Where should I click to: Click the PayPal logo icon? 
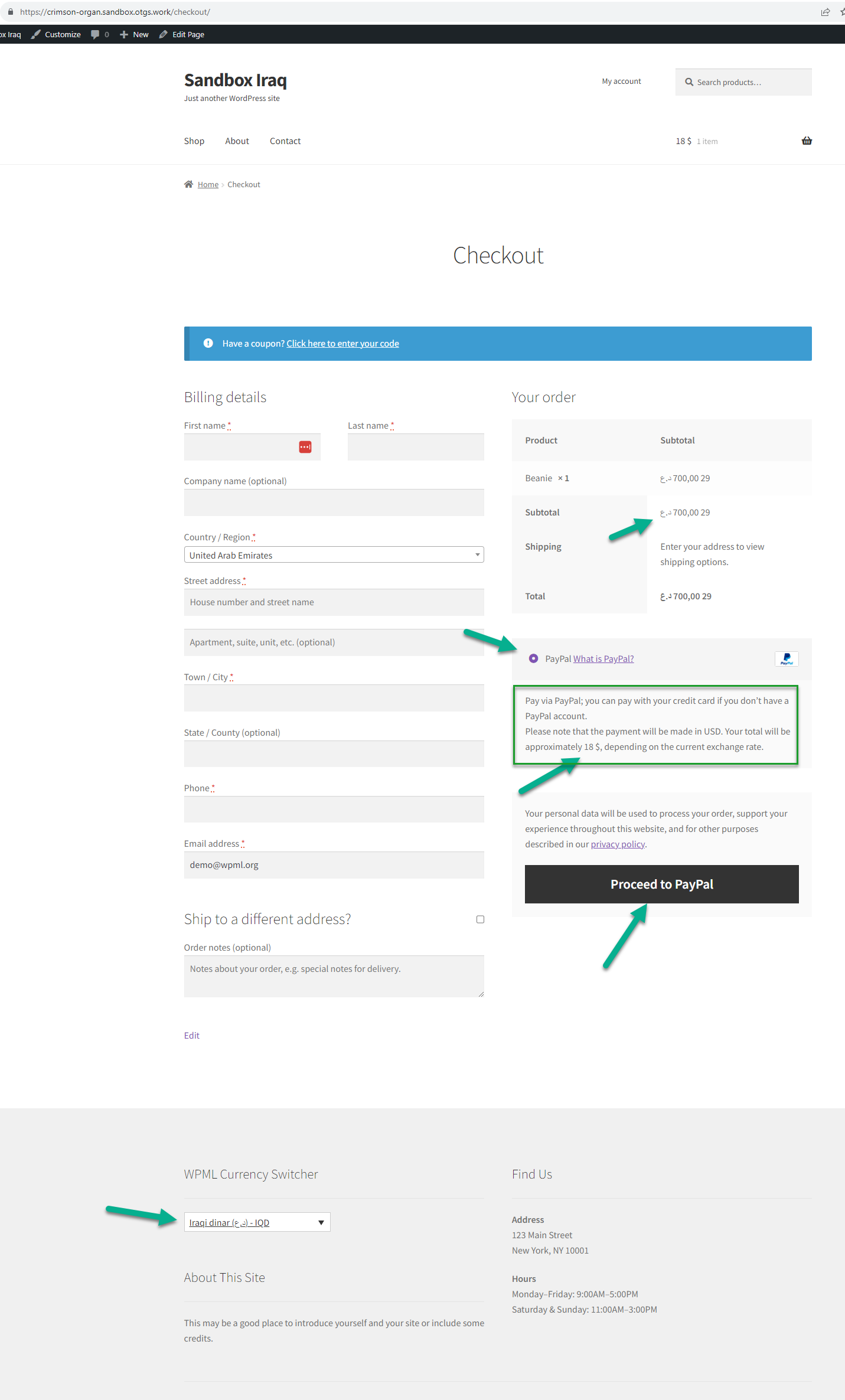pos(787,659)
